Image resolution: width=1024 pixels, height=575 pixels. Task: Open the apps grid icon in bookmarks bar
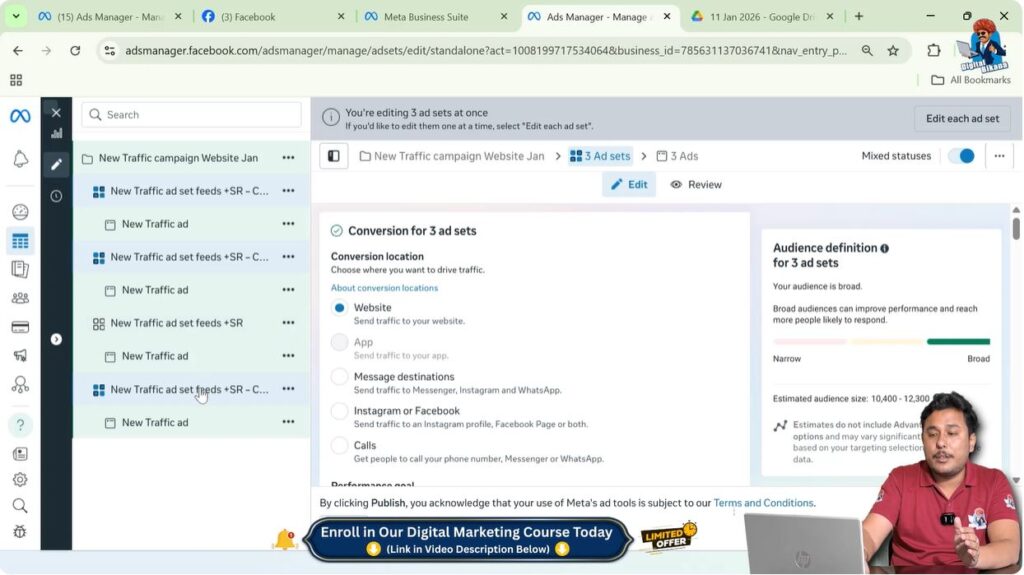click(x=16, y=80)
